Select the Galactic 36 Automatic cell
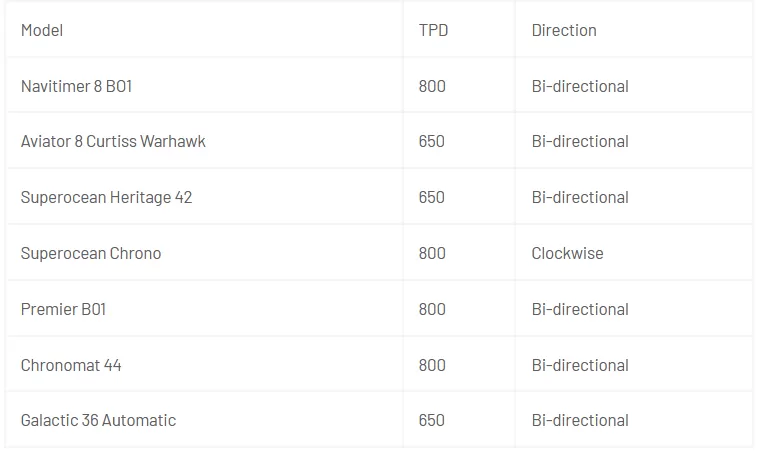Screen dimensions: 759x453 click(98, 420)
